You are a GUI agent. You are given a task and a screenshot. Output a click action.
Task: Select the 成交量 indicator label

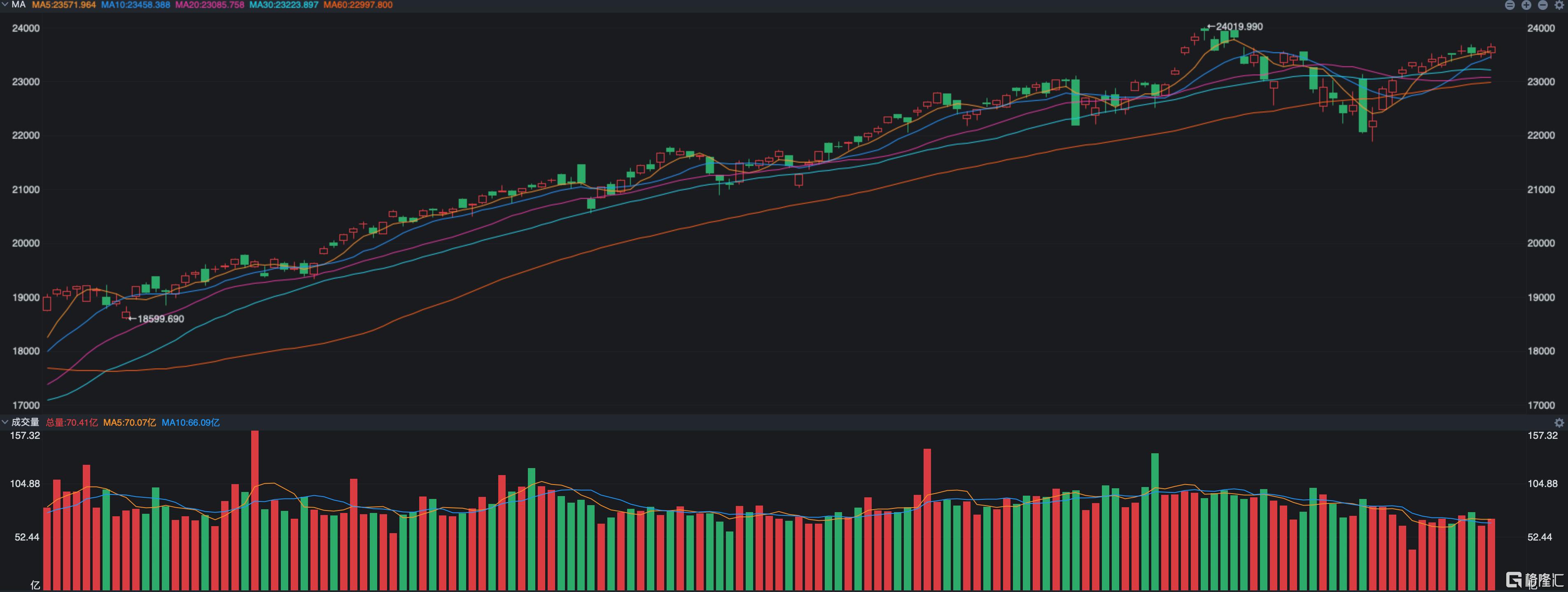tap(25, 422)
